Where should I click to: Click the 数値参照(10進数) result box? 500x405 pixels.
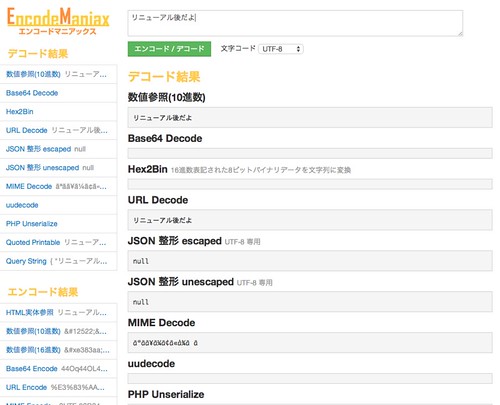pyautogui.click(x=310, y=117)
